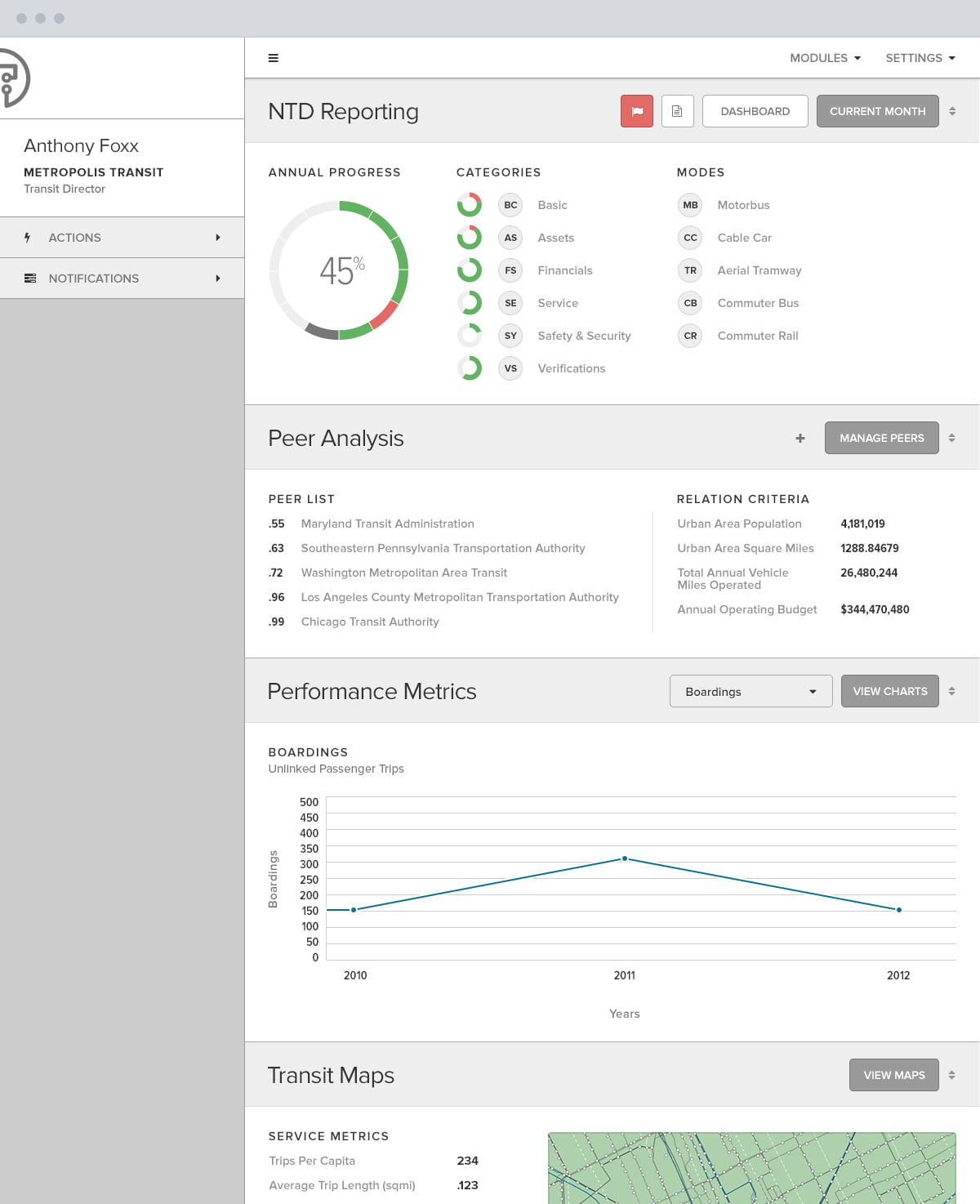Select Chicago Transit Authority peer
980x1204 pixels.
coord(370,622)
